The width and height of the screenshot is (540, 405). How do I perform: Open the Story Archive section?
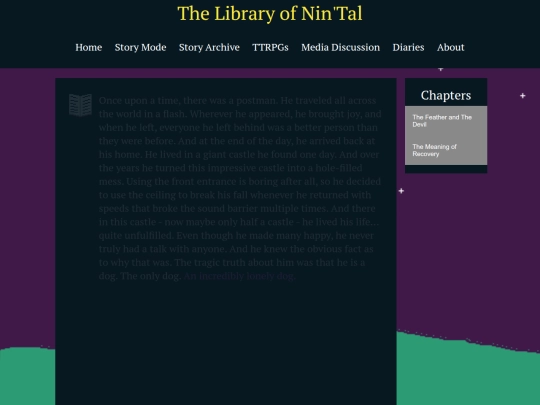pos(209,48)
